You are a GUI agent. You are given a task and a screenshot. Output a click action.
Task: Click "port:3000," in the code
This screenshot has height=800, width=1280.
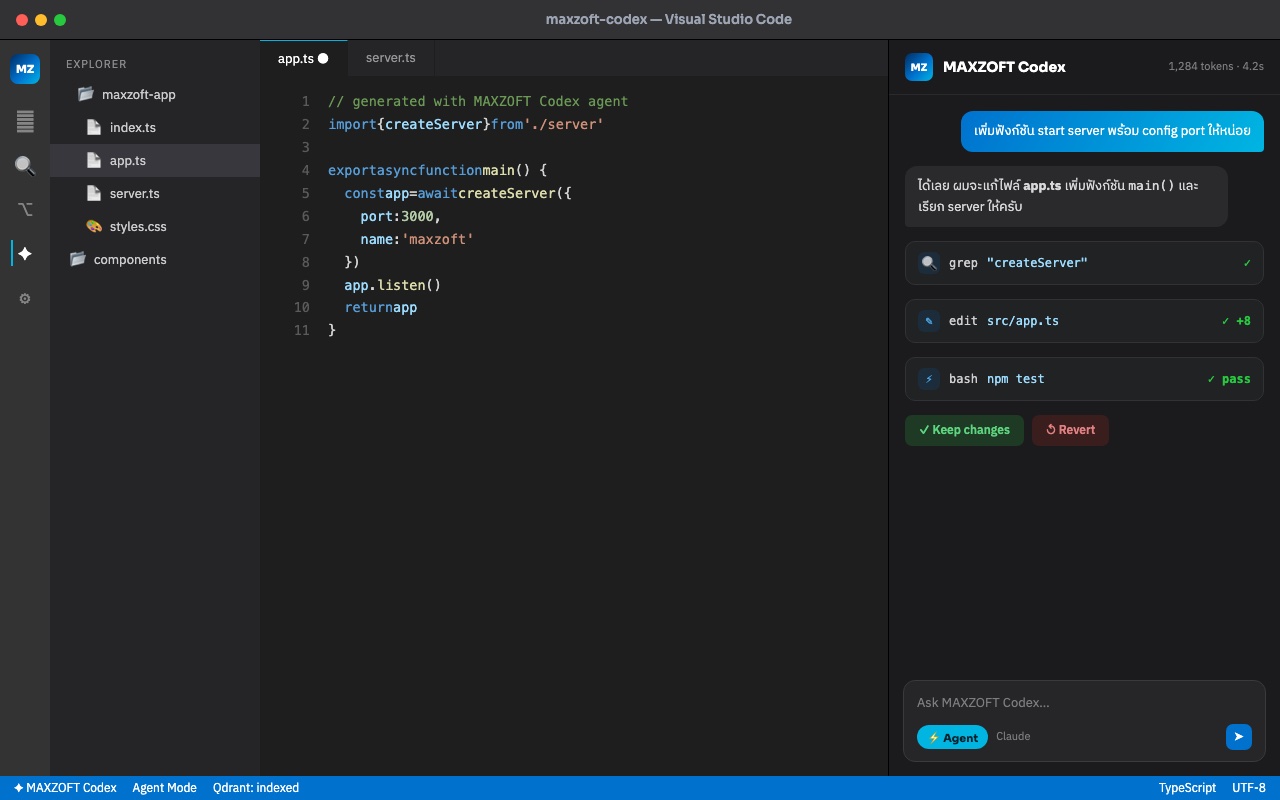click(x=401, y=216)
